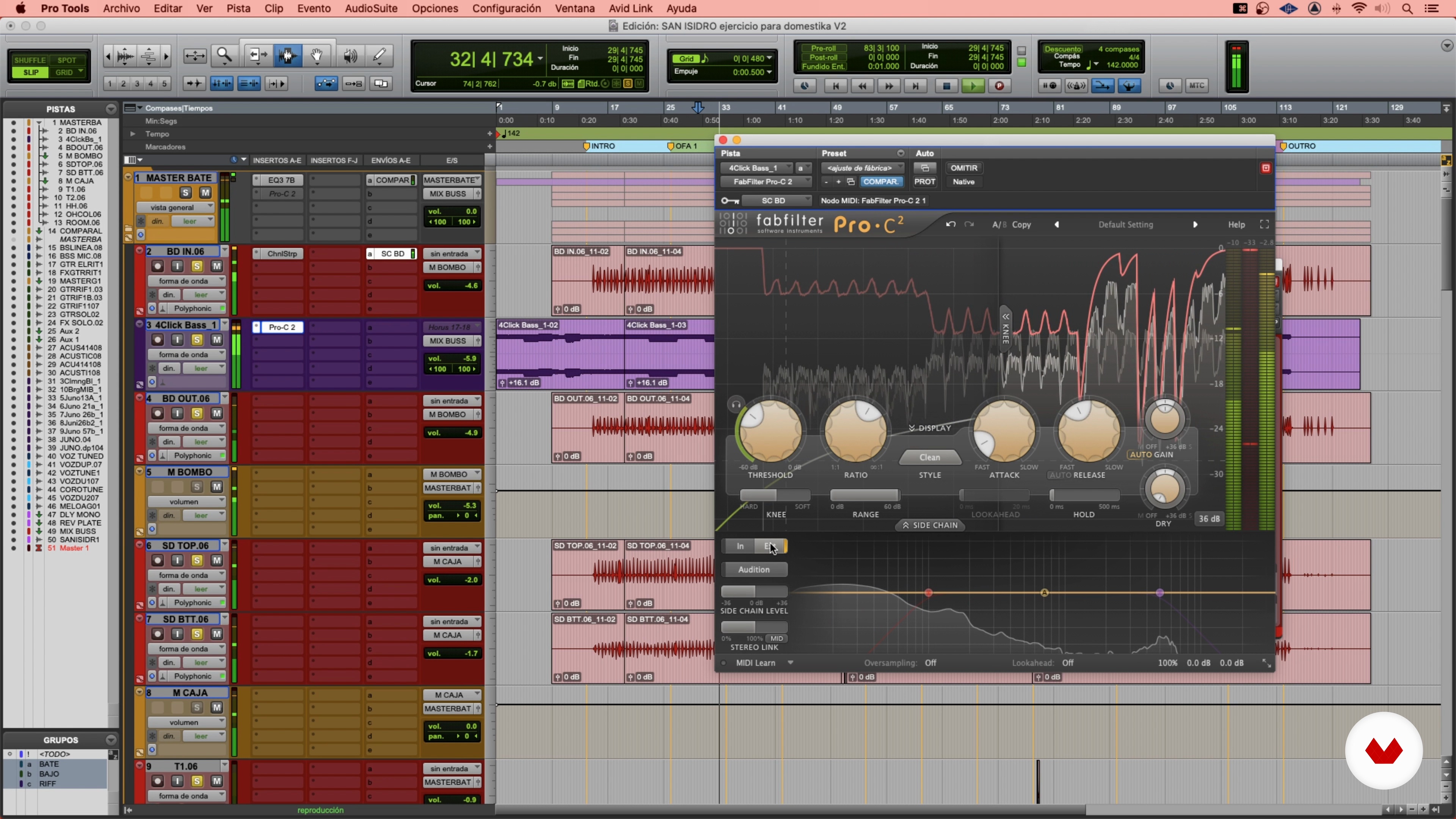Click next preset arrow in Pro-C 2
The width and height of the screenshot is (1456, 819).
click(1195, 224)
